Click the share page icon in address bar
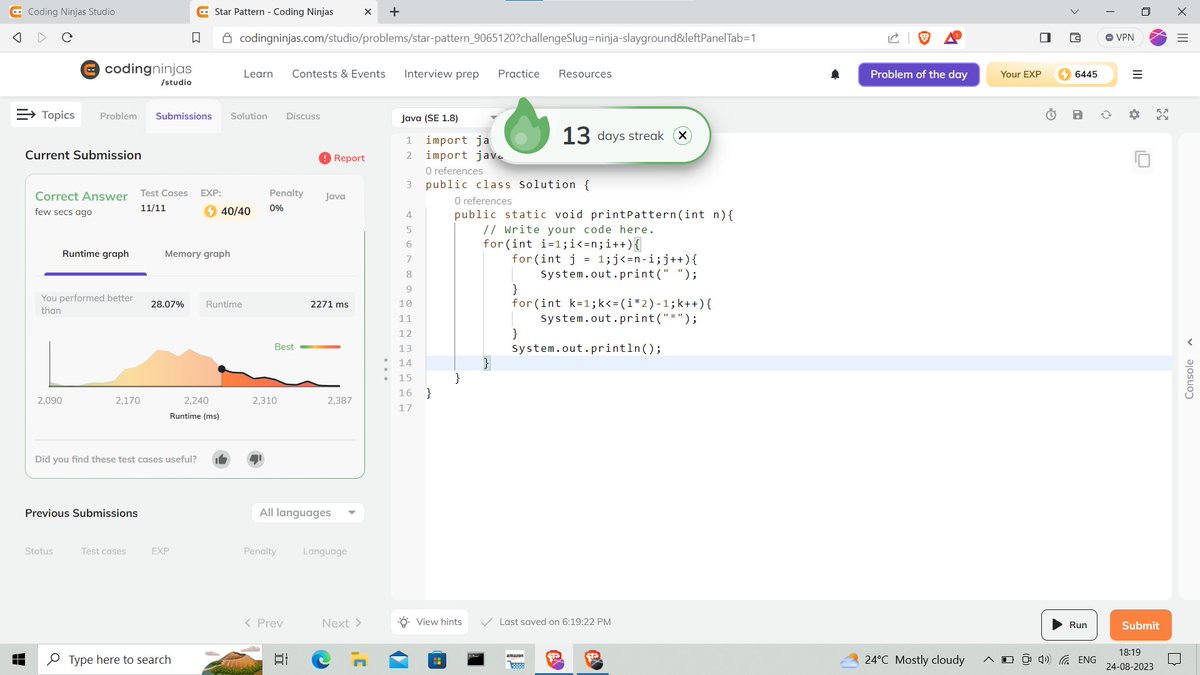This screenshot has height=675, width=1200. coord(893,38)
